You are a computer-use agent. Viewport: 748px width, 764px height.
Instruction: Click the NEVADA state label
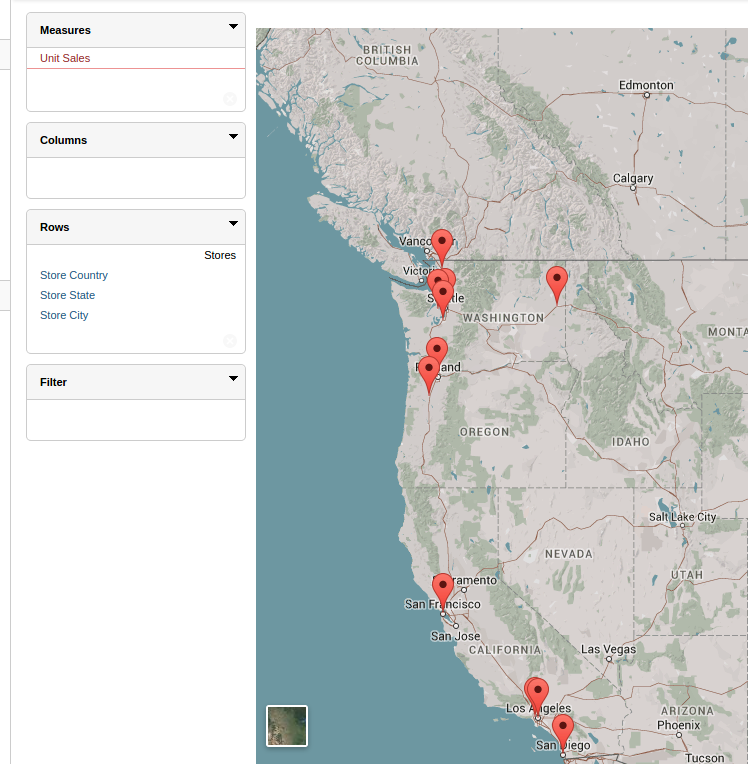click(x=569, y=554)
